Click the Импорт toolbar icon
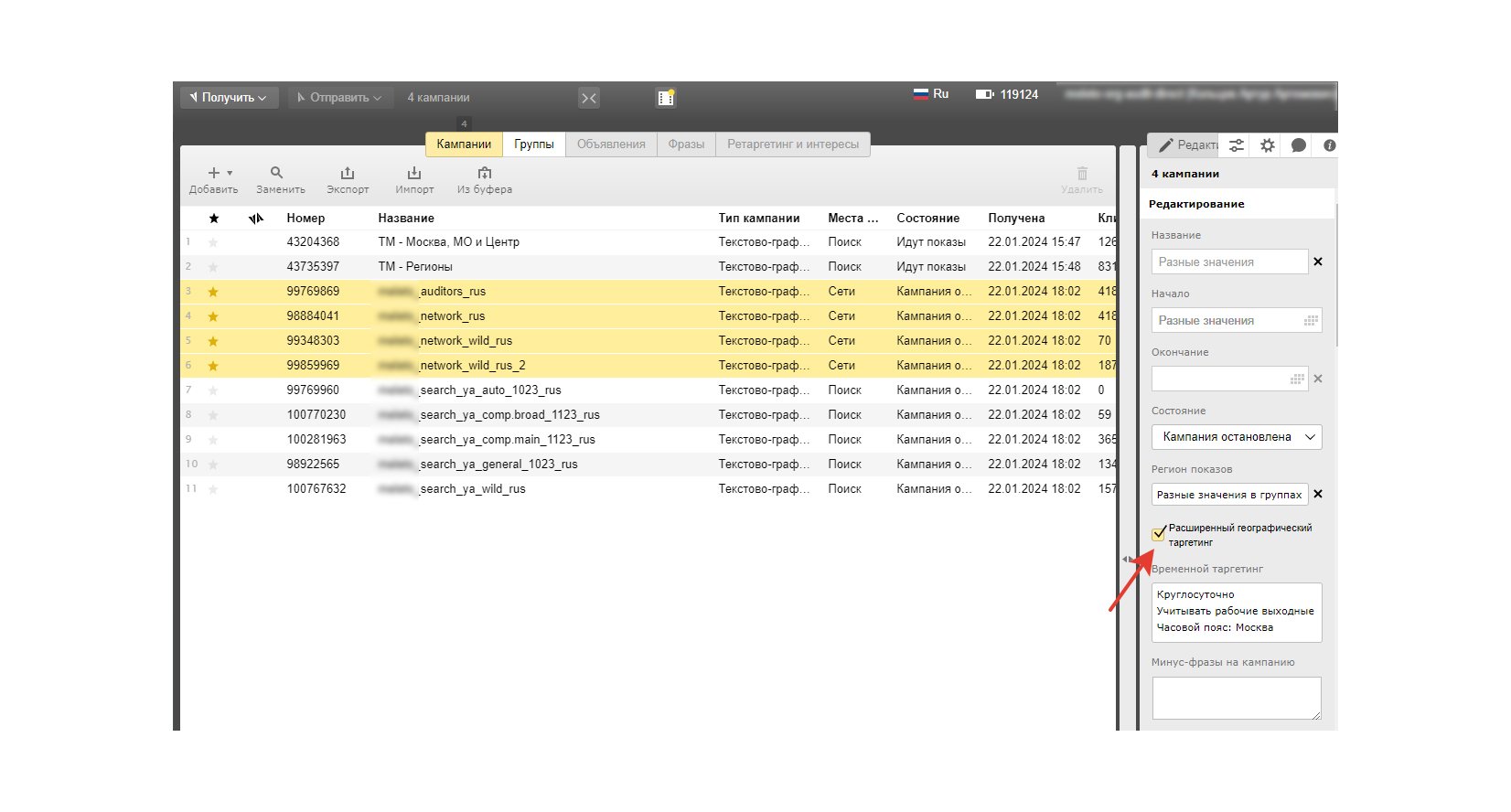Viewport: 1511px width, 812px height. [414, 173]
